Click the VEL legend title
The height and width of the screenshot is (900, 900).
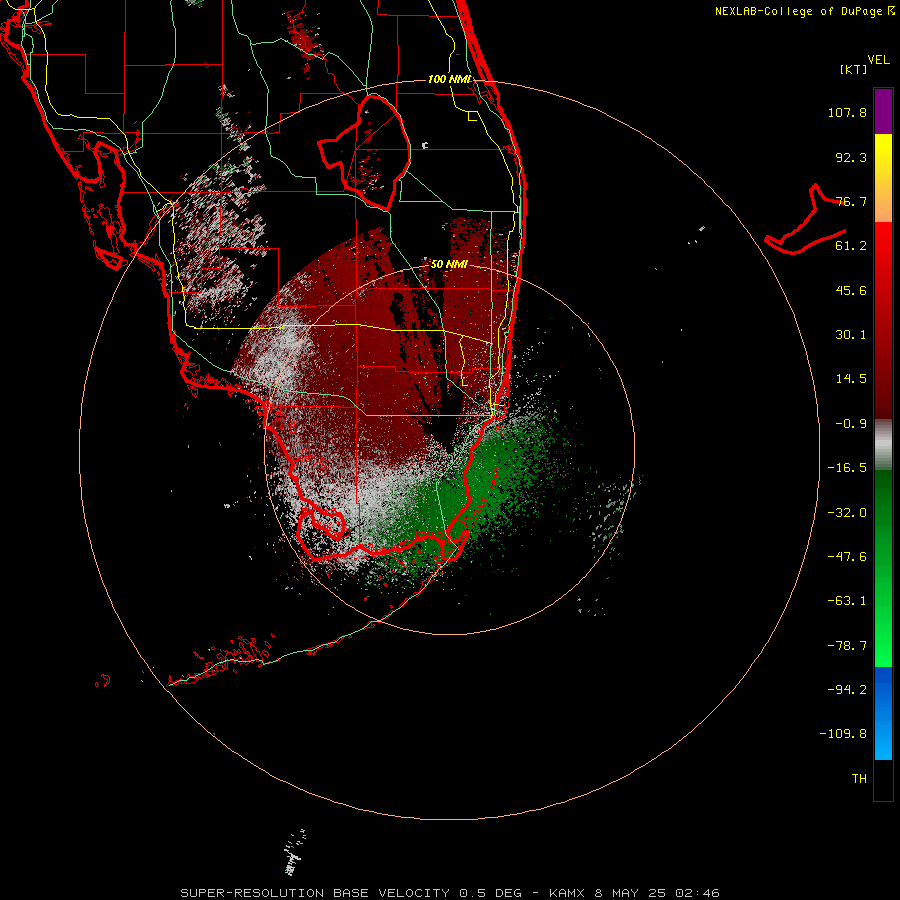(879, 59)
